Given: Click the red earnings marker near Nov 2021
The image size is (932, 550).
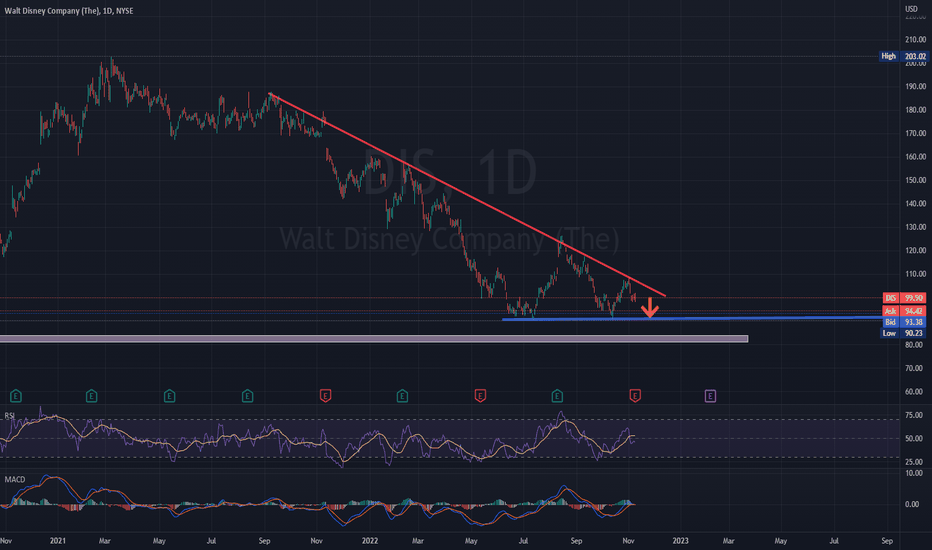Looking at the screenshot, I should (325, 395).
